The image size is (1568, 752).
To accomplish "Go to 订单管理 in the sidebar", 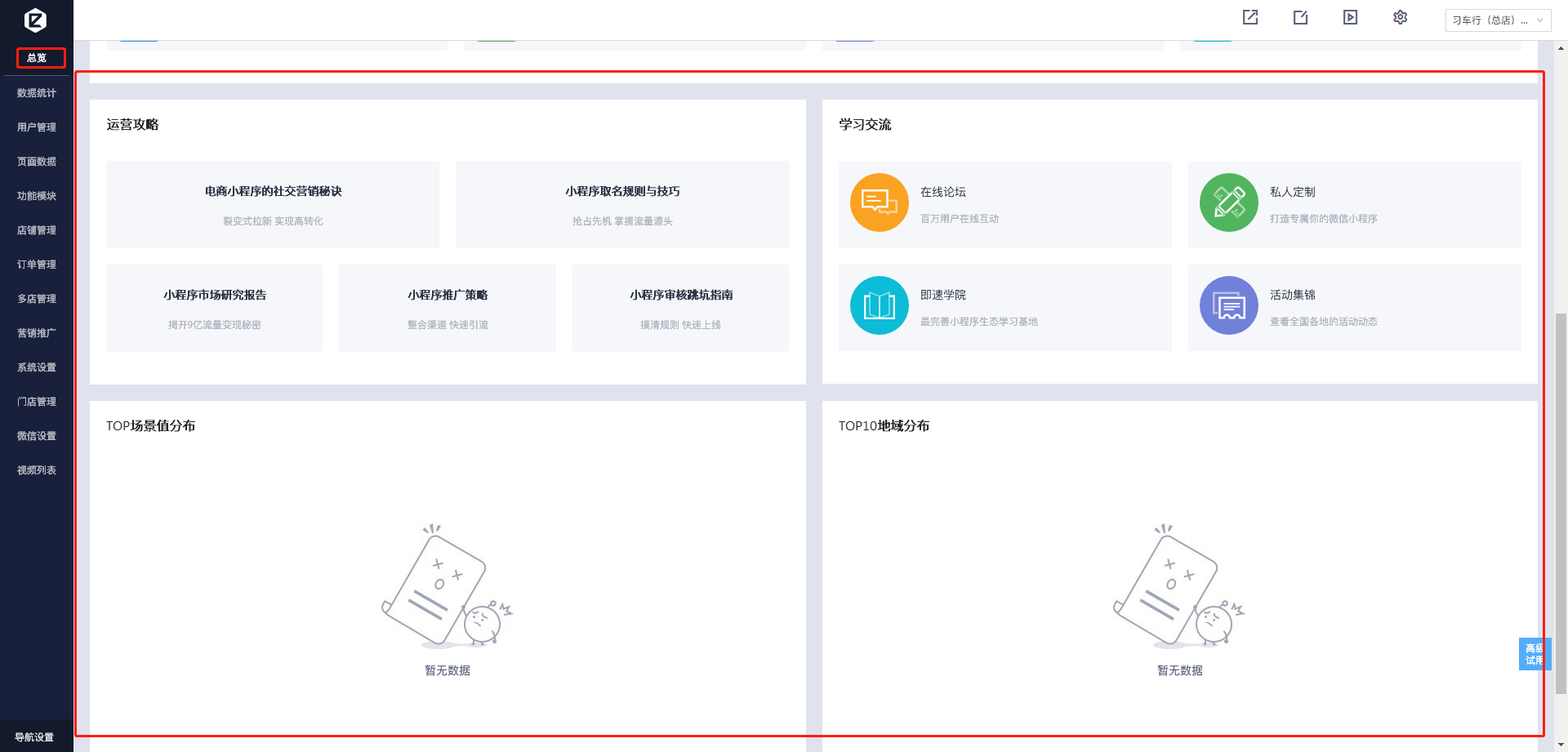I will pyautogui.click(x=37, y=265).
